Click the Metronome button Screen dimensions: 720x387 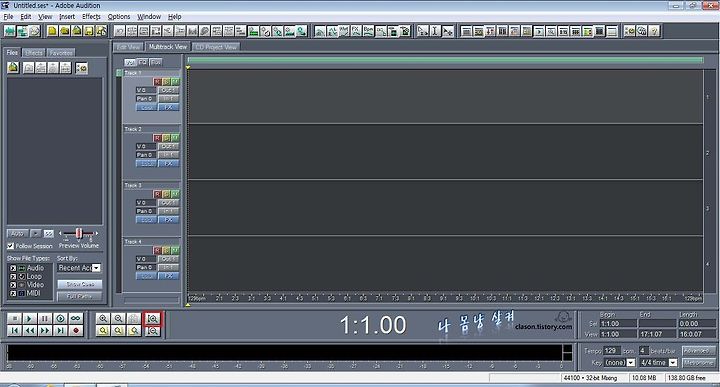[x=698, y=363]
